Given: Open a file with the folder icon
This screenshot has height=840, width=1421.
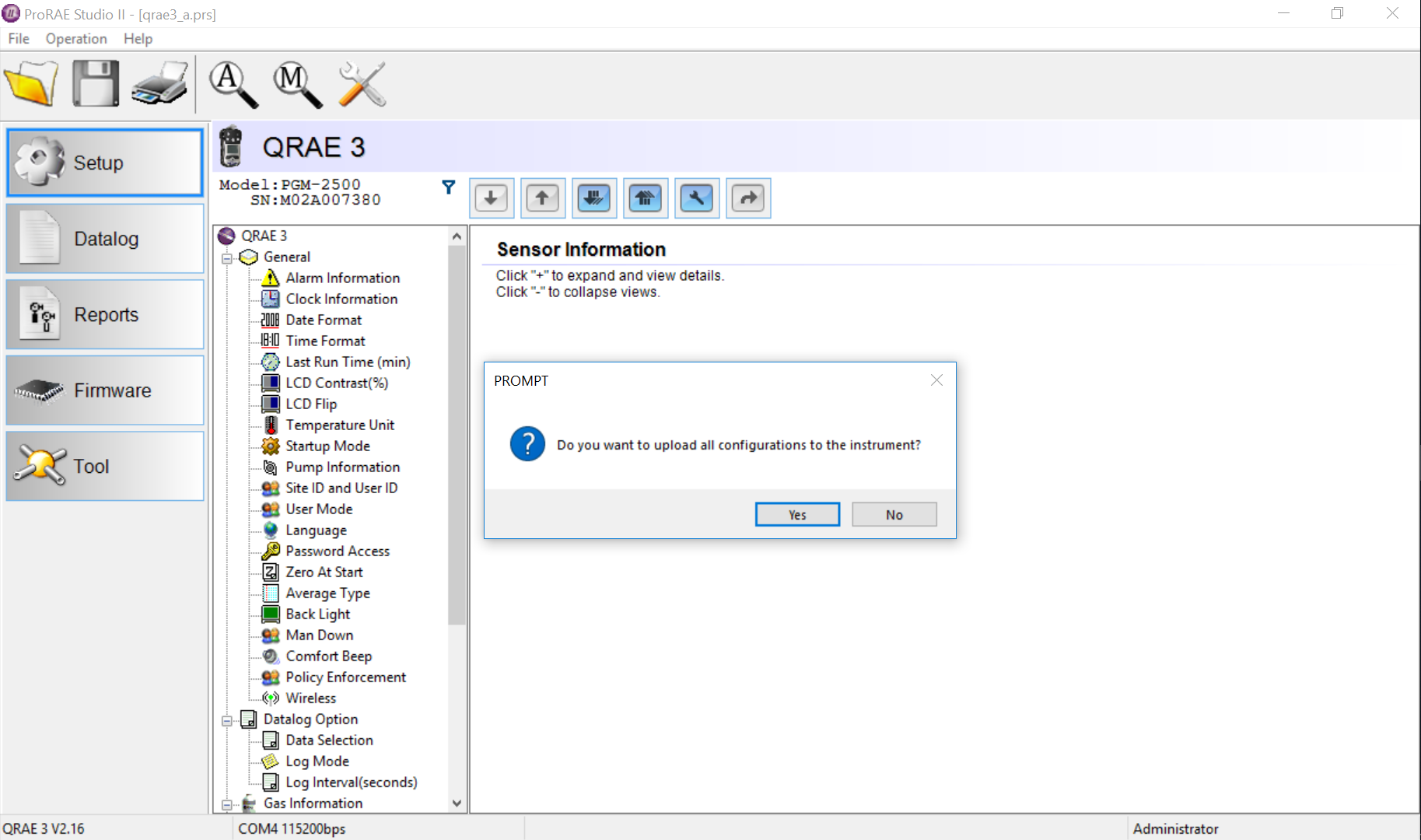Looking at the screenshot, I should click(x=31, y=83).
